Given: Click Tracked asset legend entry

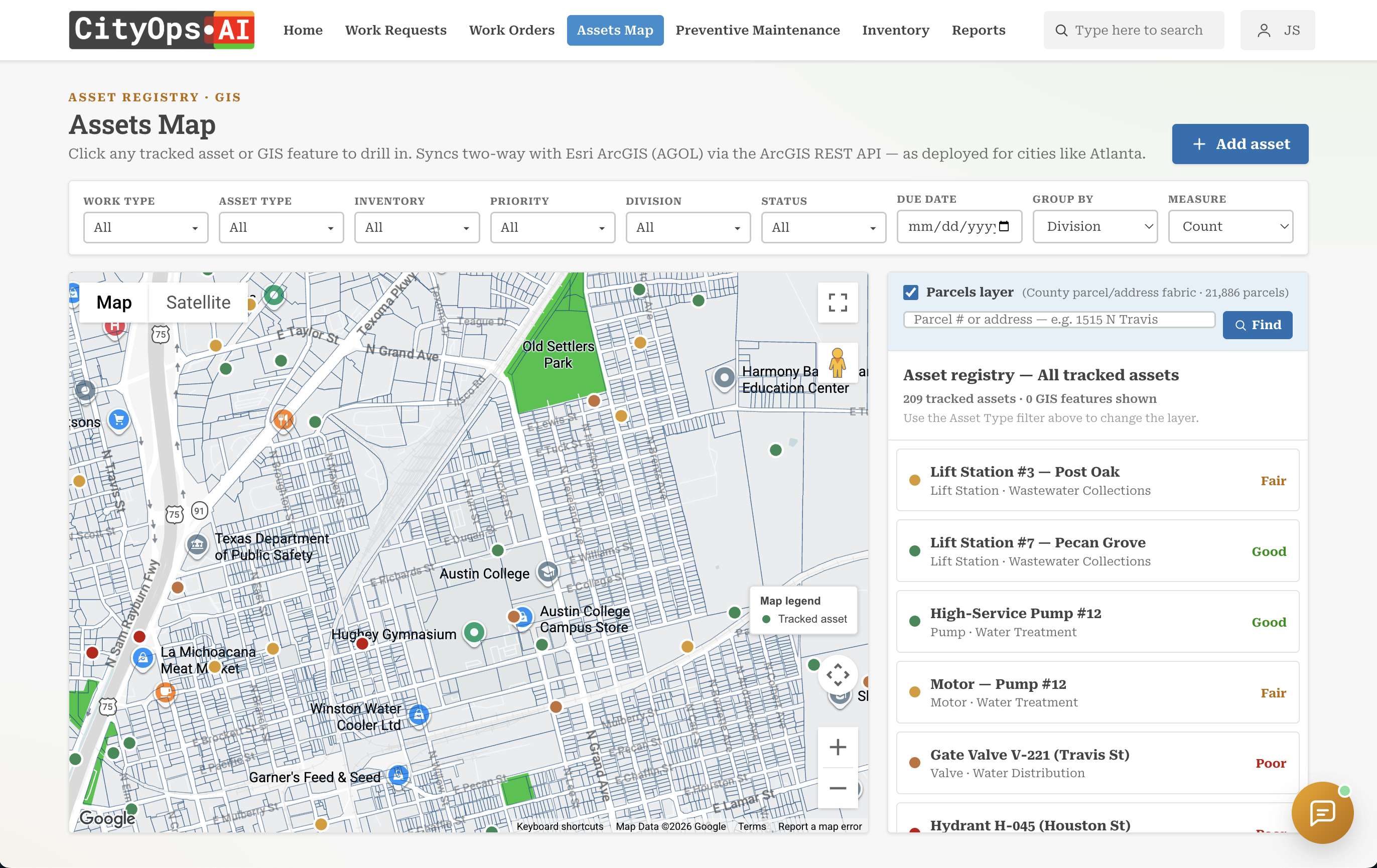Looking at the screenshot, I should pyautogui.click(x=804, y=619).
